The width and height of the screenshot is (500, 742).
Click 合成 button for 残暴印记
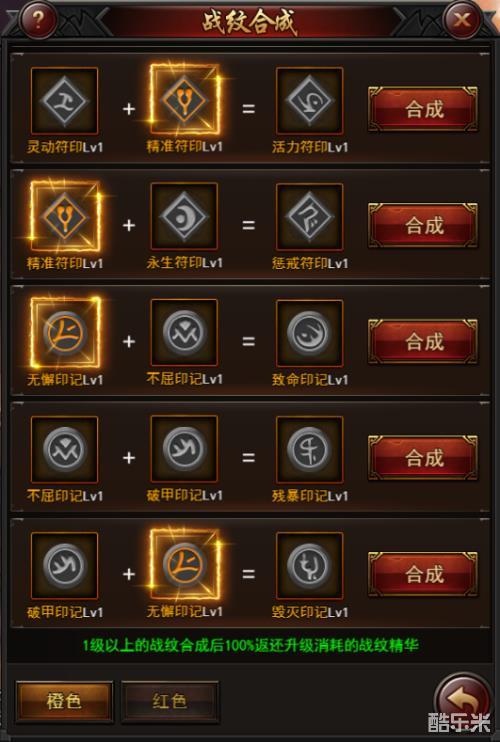[423, 458]
